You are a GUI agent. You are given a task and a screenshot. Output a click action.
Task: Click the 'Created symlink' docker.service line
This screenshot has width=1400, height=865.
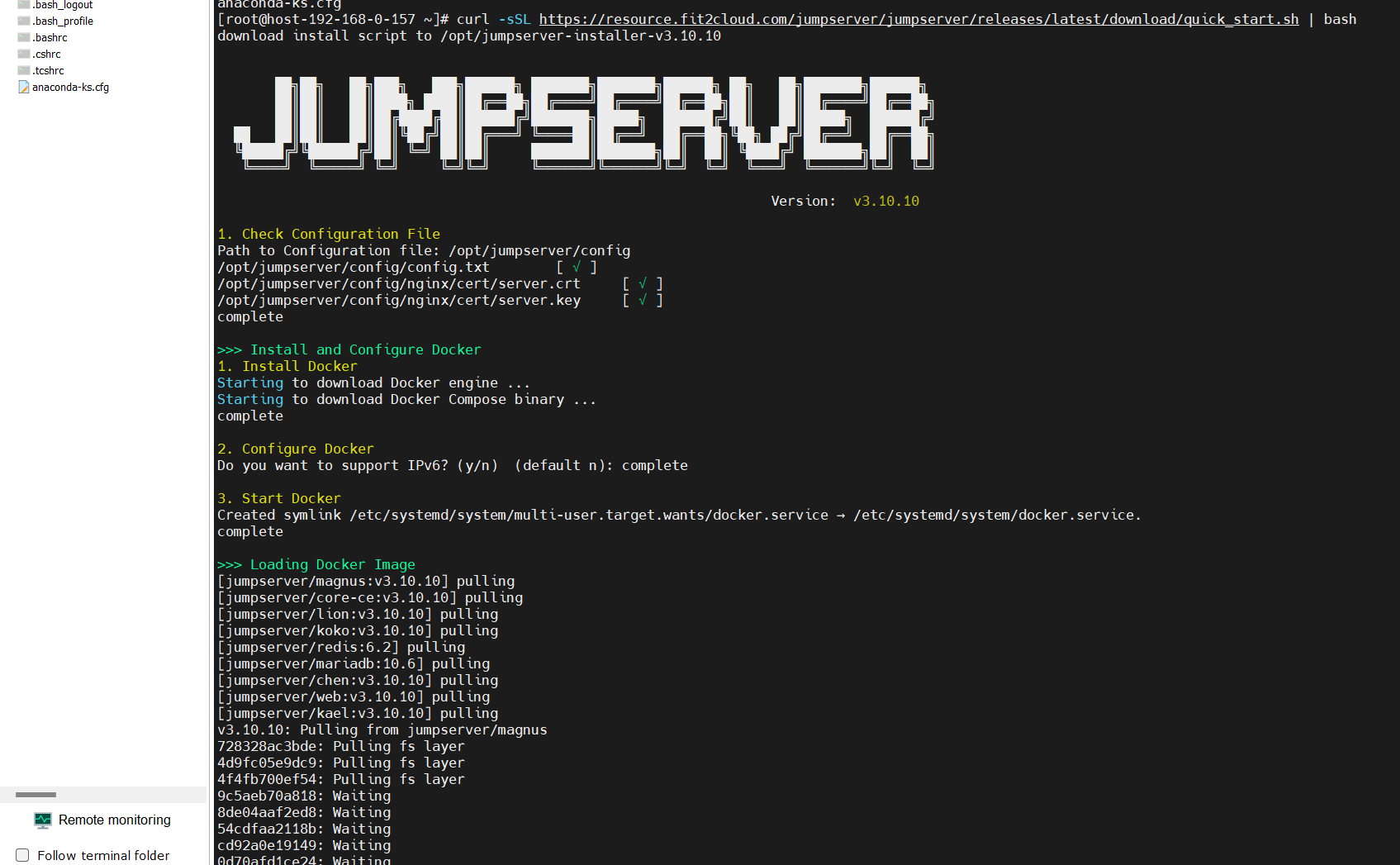pyautogui.click(x=679, y=515)
